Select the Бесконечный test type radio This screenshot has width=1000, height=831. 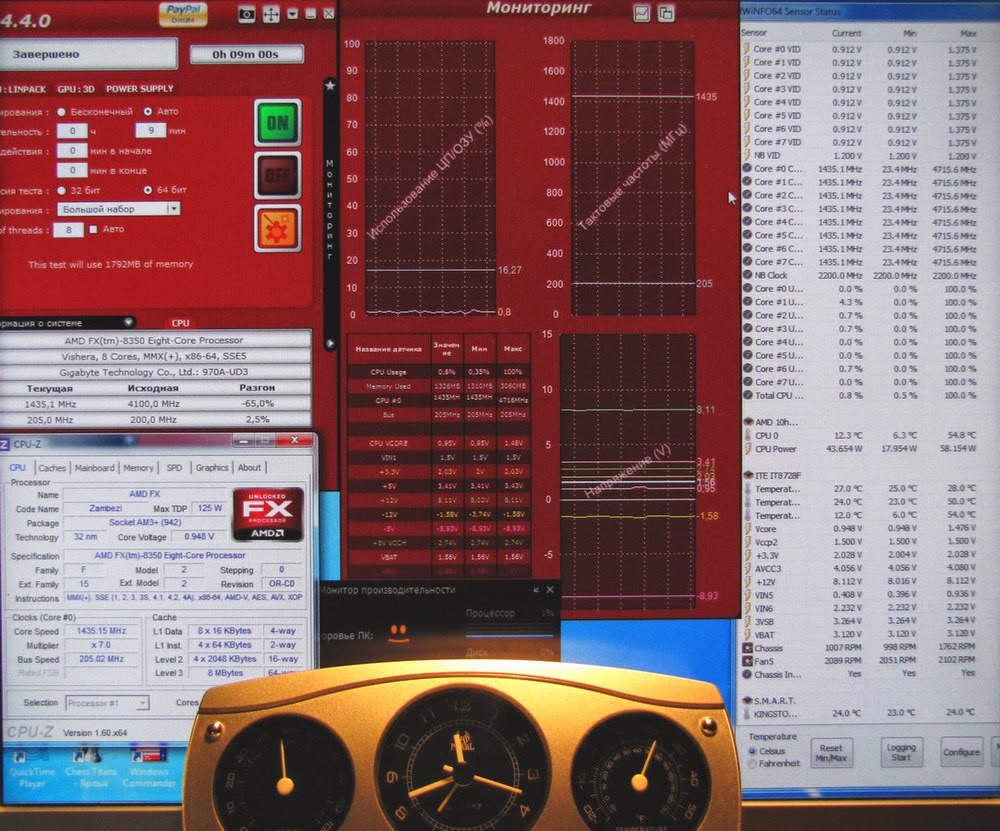click(62, 112)
